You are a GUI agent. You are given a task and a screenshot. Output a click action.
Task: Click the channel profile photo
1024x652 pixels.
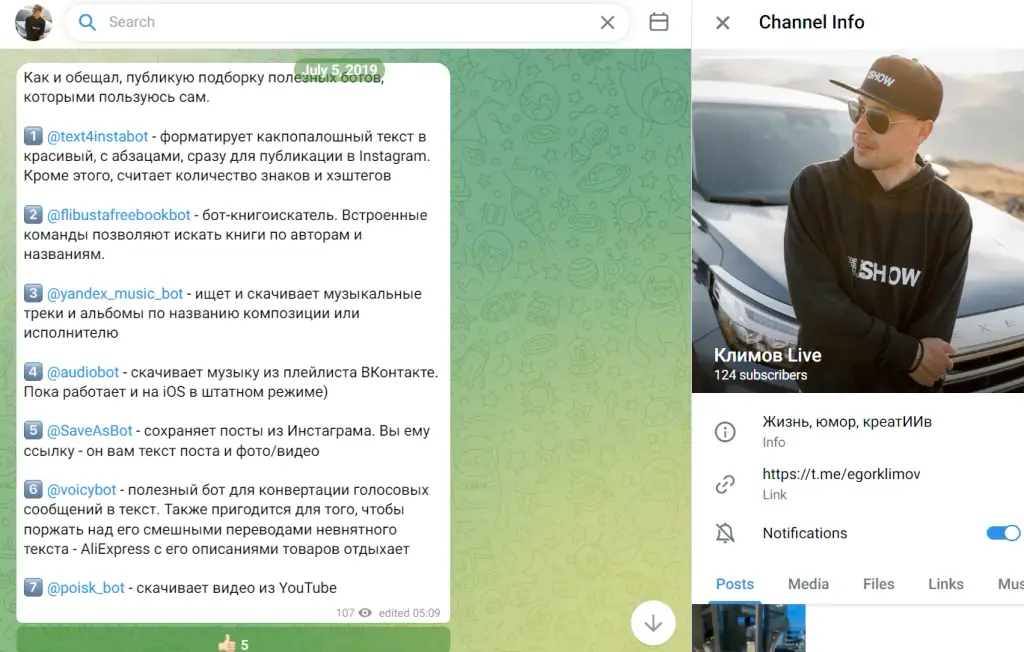857,221
